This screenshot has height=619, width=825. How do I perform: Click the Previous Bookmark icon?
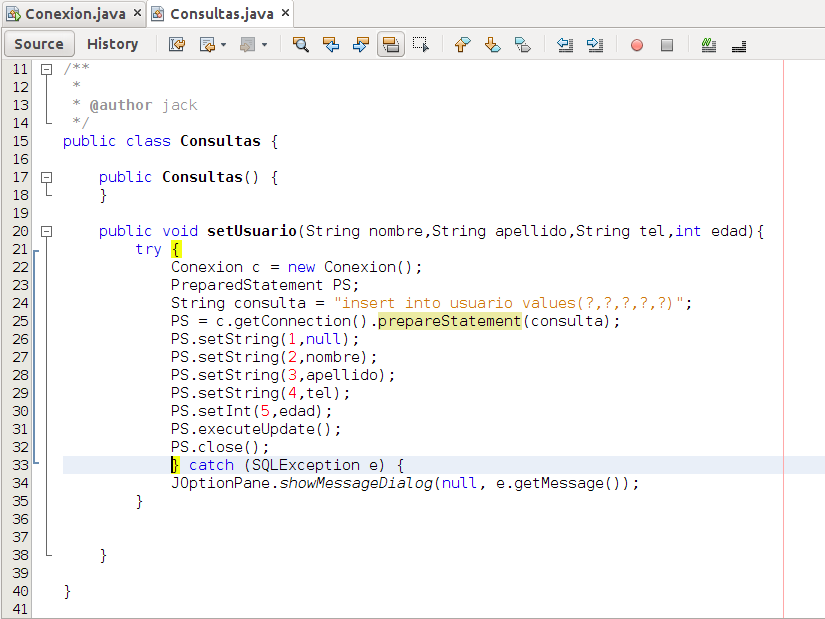(463, 44)
